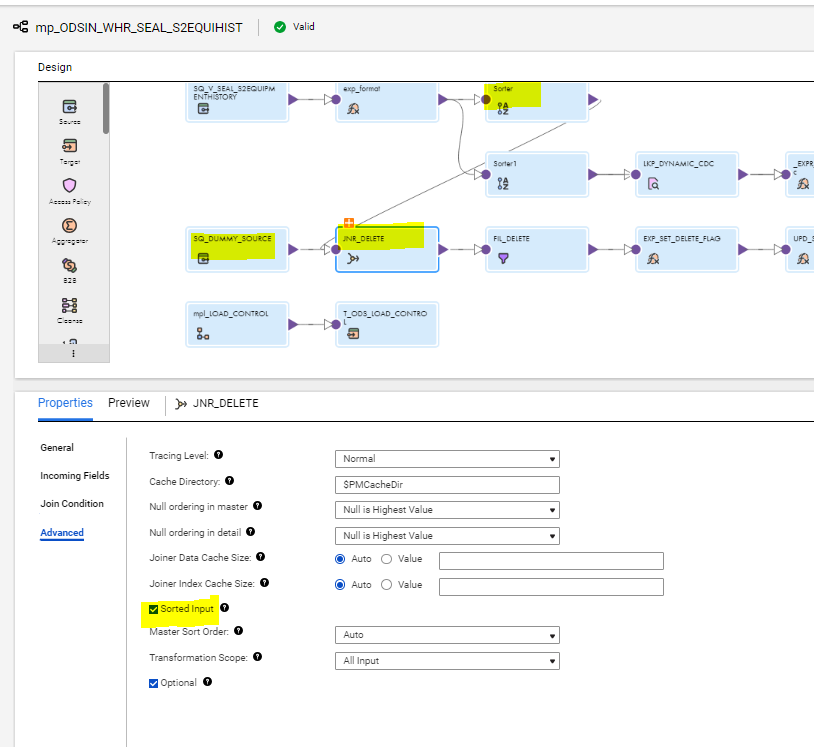Open the Join Condition section
Screen dimensions: 814x747
coord(72,504)
